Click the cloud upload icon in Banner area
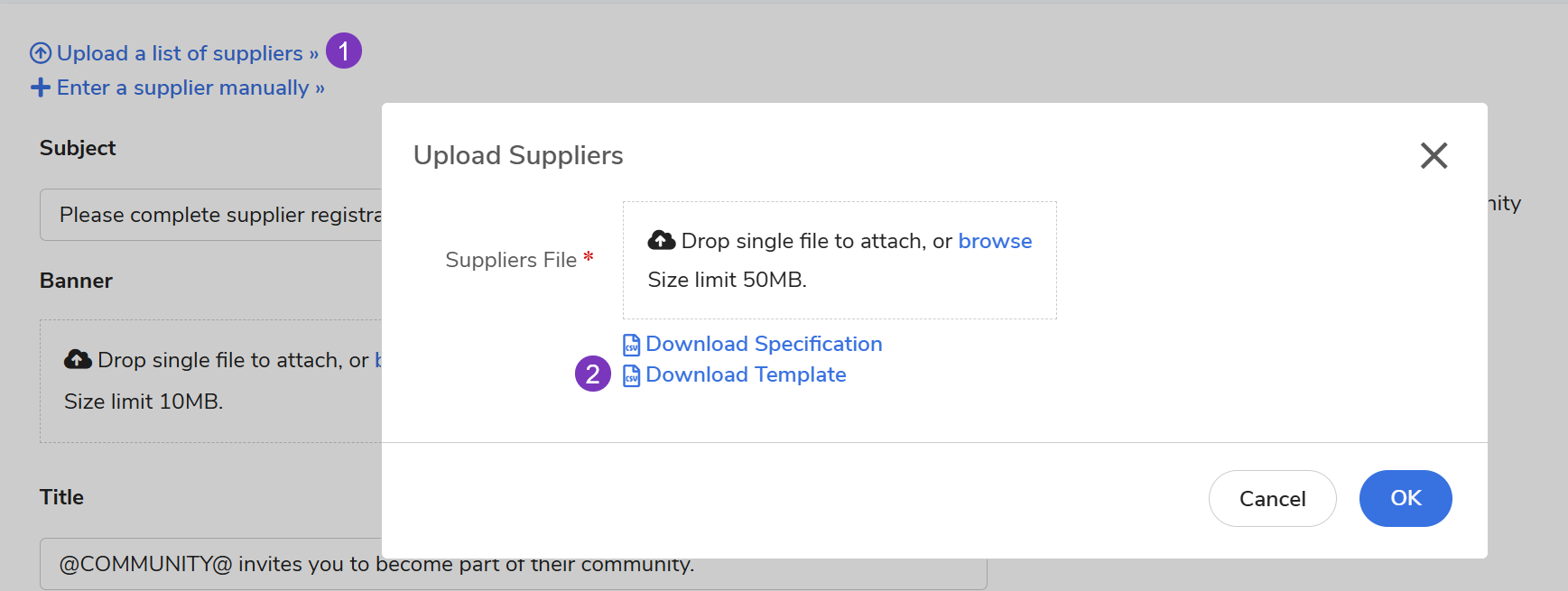Viewport: 1568px width, 591px height. 78,360
